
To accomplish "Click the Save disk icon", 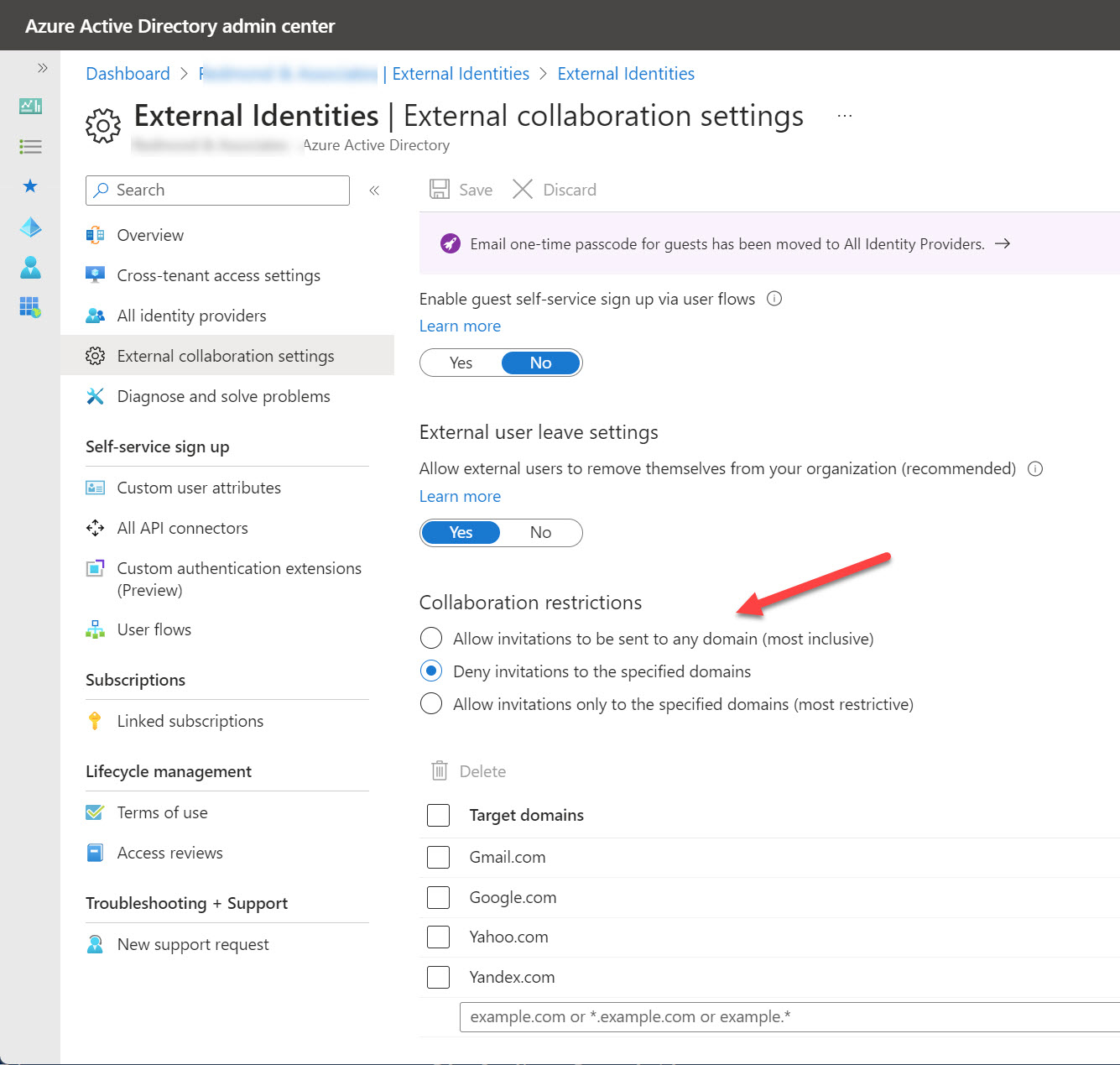I will coord(440,189).
